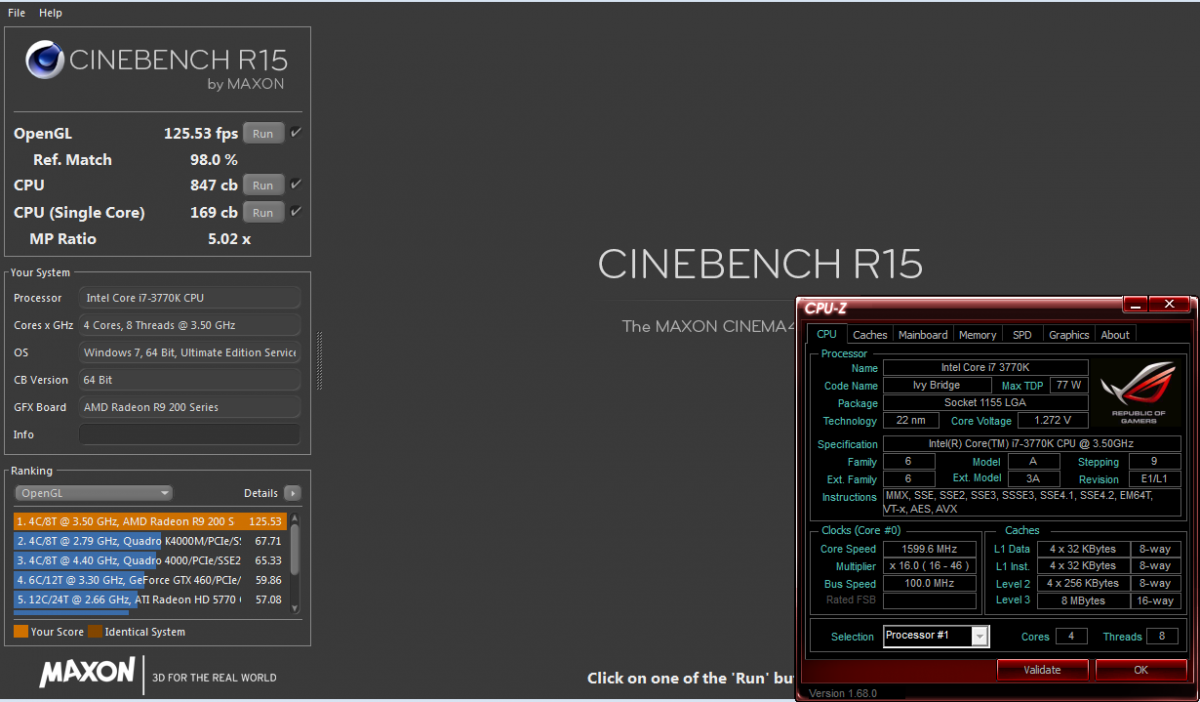Click the Code Name value "Ivy Bridge"
1200x702 pixels.
[x=937, y=385]
